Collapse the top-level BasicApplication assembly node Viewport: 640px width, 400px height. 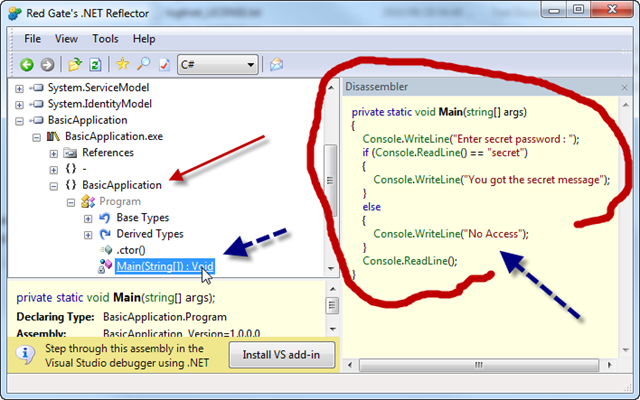click(x=19, y=121)
